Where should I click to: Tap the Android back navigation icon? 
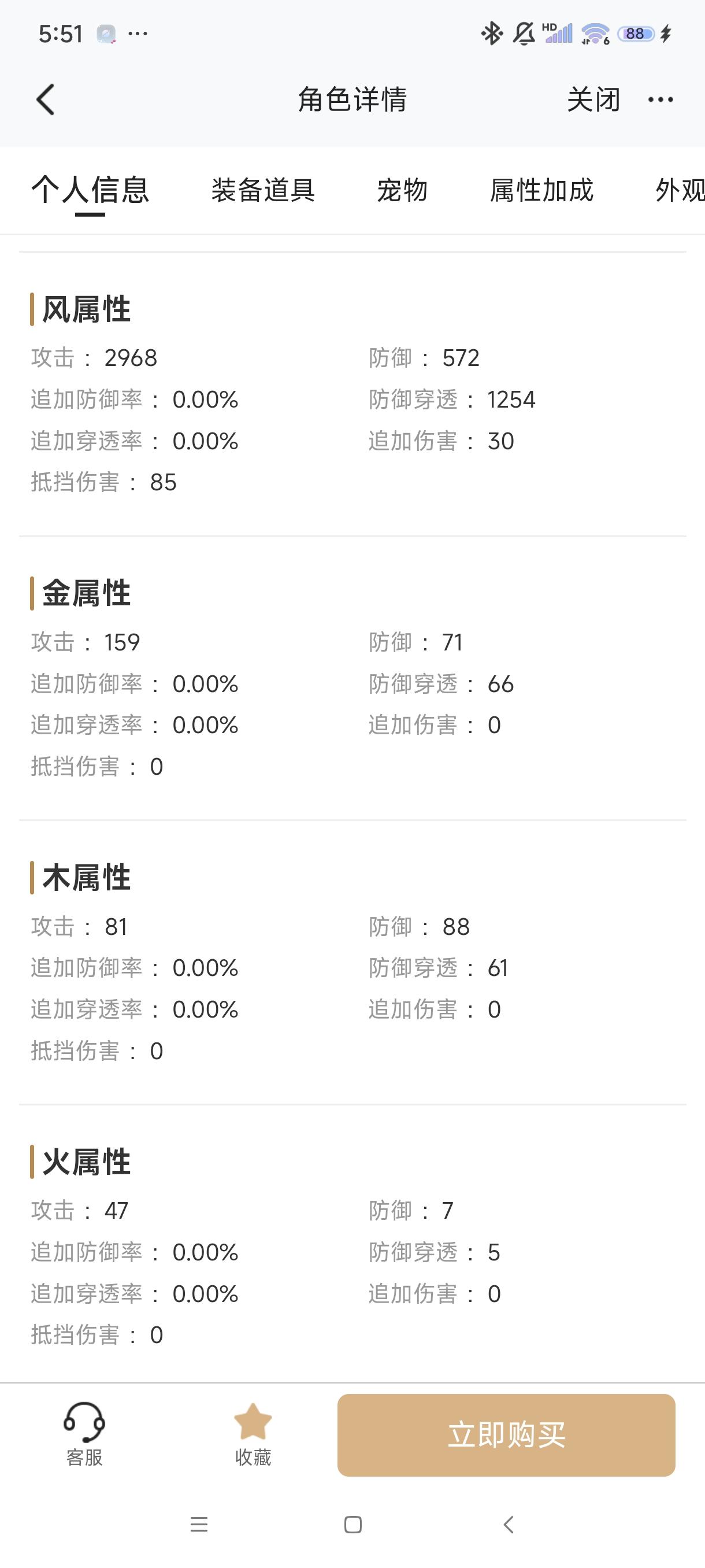coord(509,1524)
